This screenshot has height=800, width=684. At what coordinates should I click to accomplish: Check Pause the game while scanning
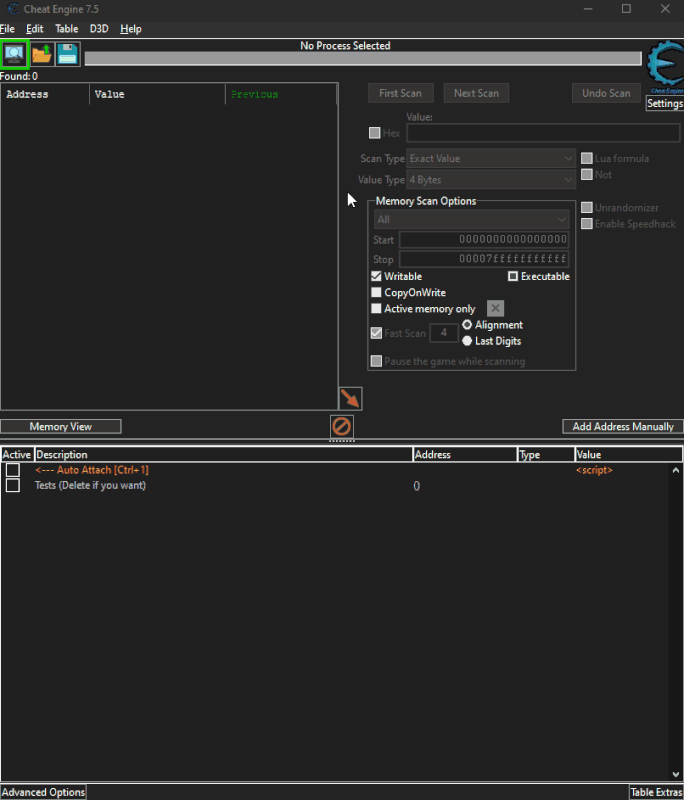pyautogui.click(x=376, y=361)
